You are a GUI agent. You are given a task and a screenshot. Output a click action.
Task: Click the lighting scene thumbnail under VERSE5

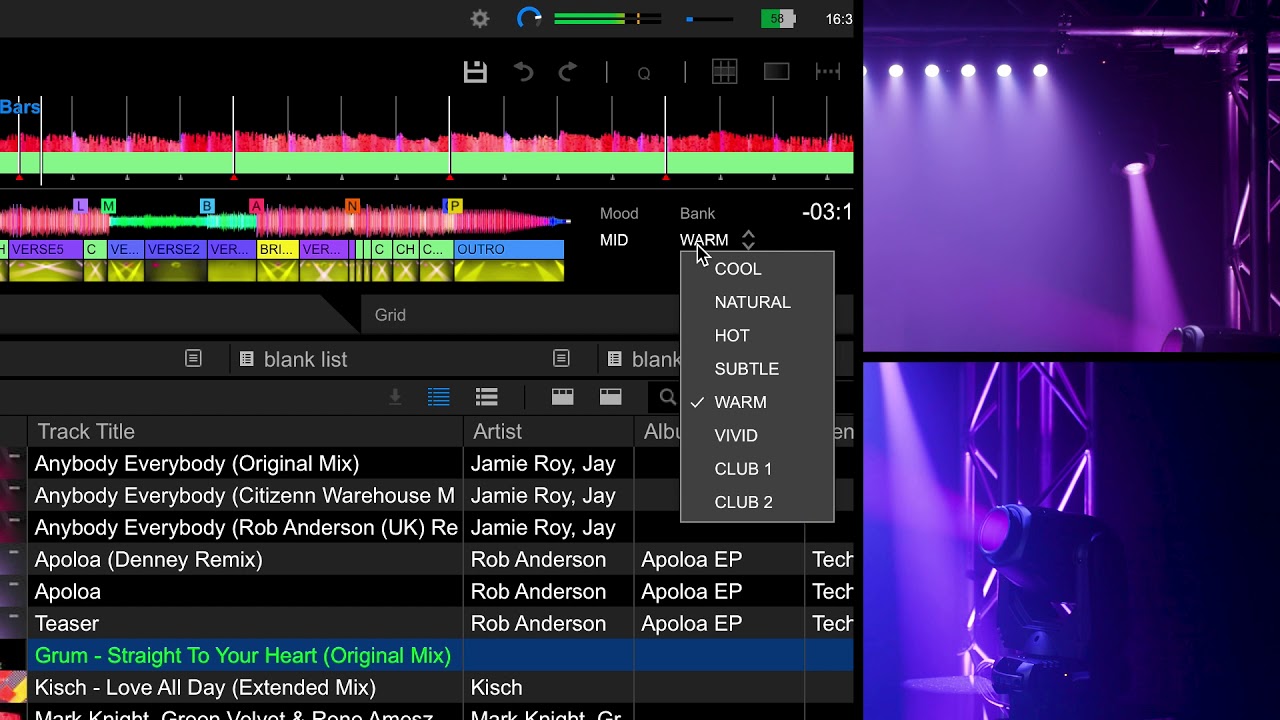[45, 270]
